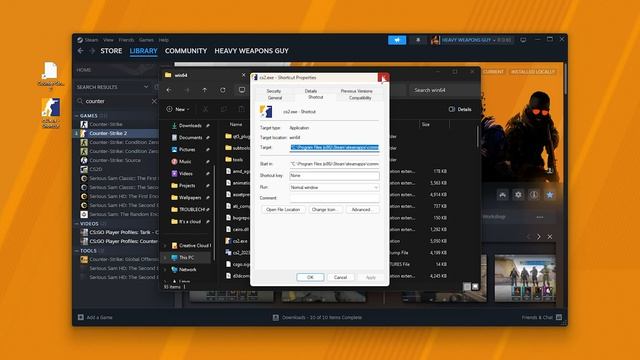Open the Steam Big Picture mode icon
The height and width of the screenshot is (360, 640).
523,40
